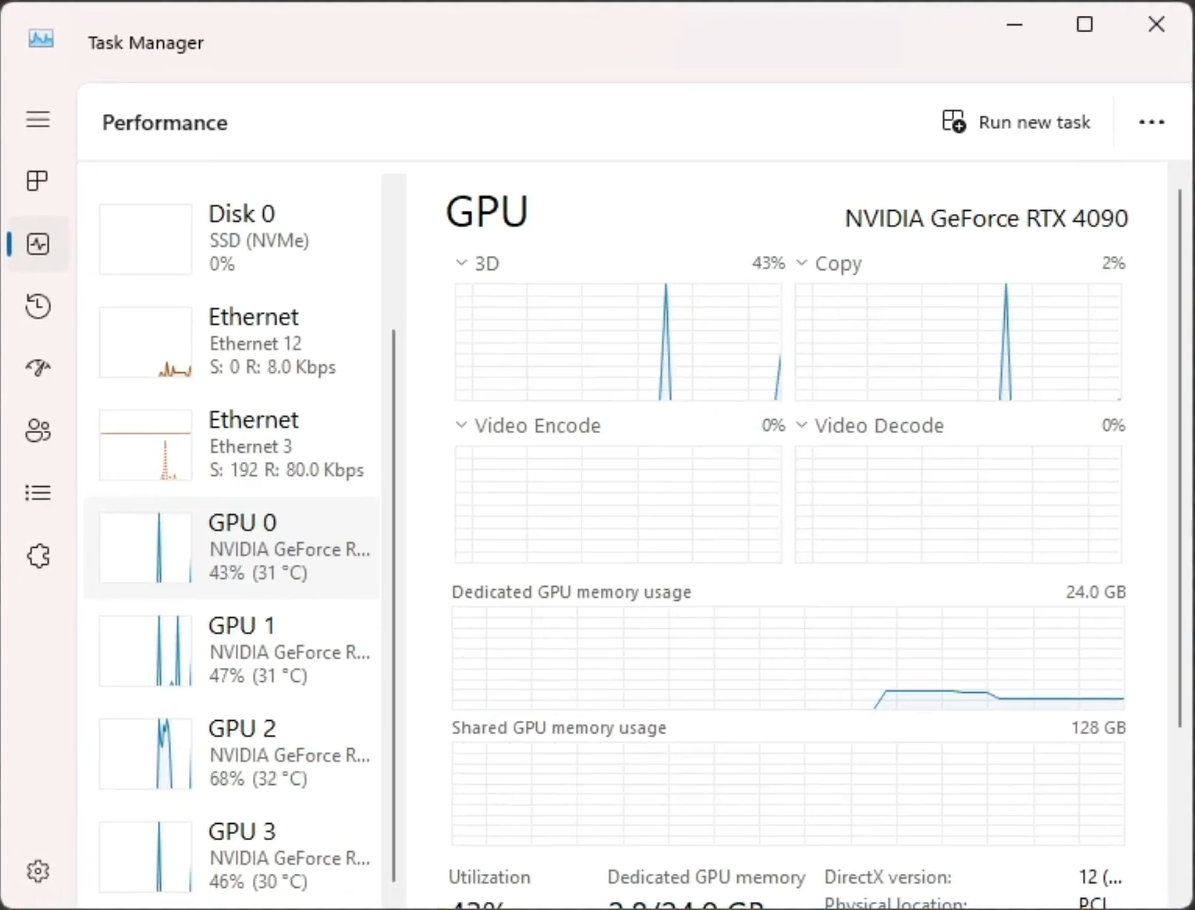Open Task Manager settings gear
1195x910 pixels.
(38, 870)
